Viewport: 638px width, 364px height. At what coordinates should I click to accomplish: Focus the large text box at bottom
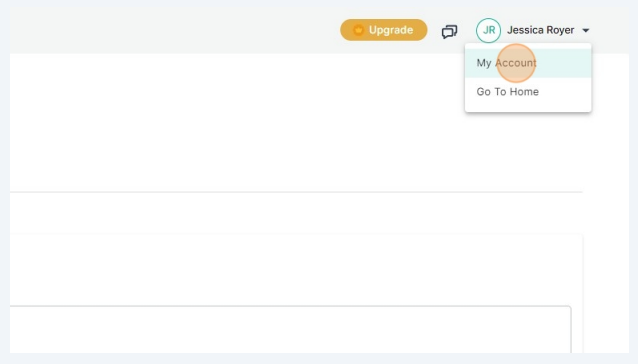tap(290, 330)
